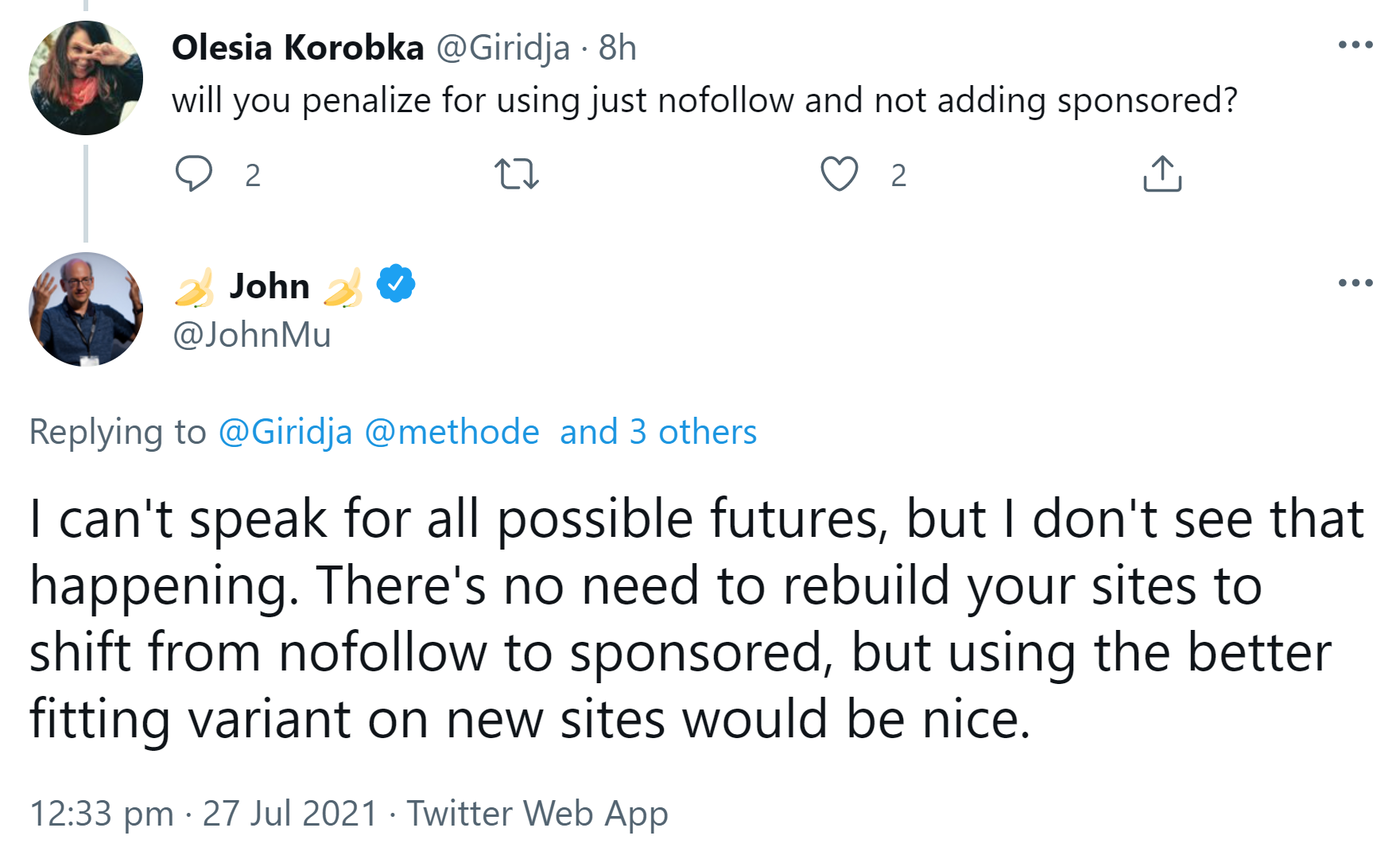Toggle a retweet of Olesia's question
1400x859 pixels.
point(518,175)
